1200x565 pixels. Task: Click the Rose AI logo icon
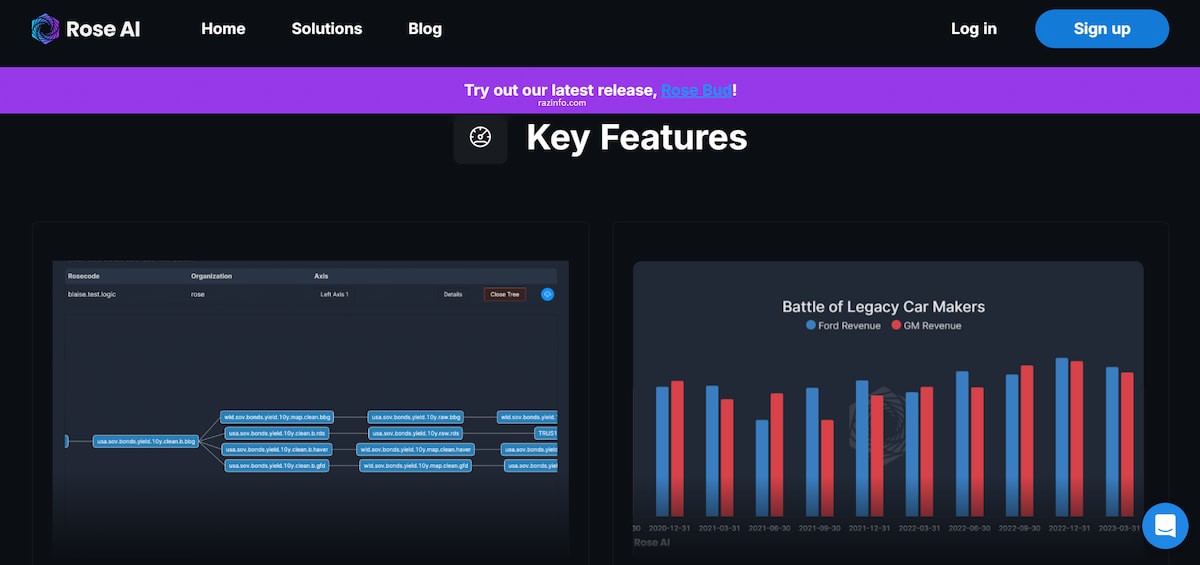coord(45,29)
